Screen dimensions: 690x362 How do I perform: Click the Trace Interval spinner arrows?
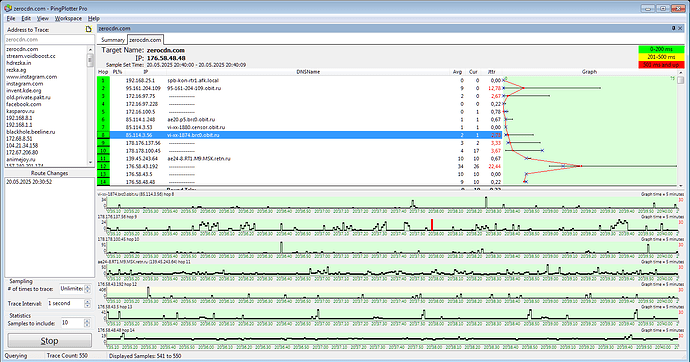pyautogui.click(x=87, y=303)
